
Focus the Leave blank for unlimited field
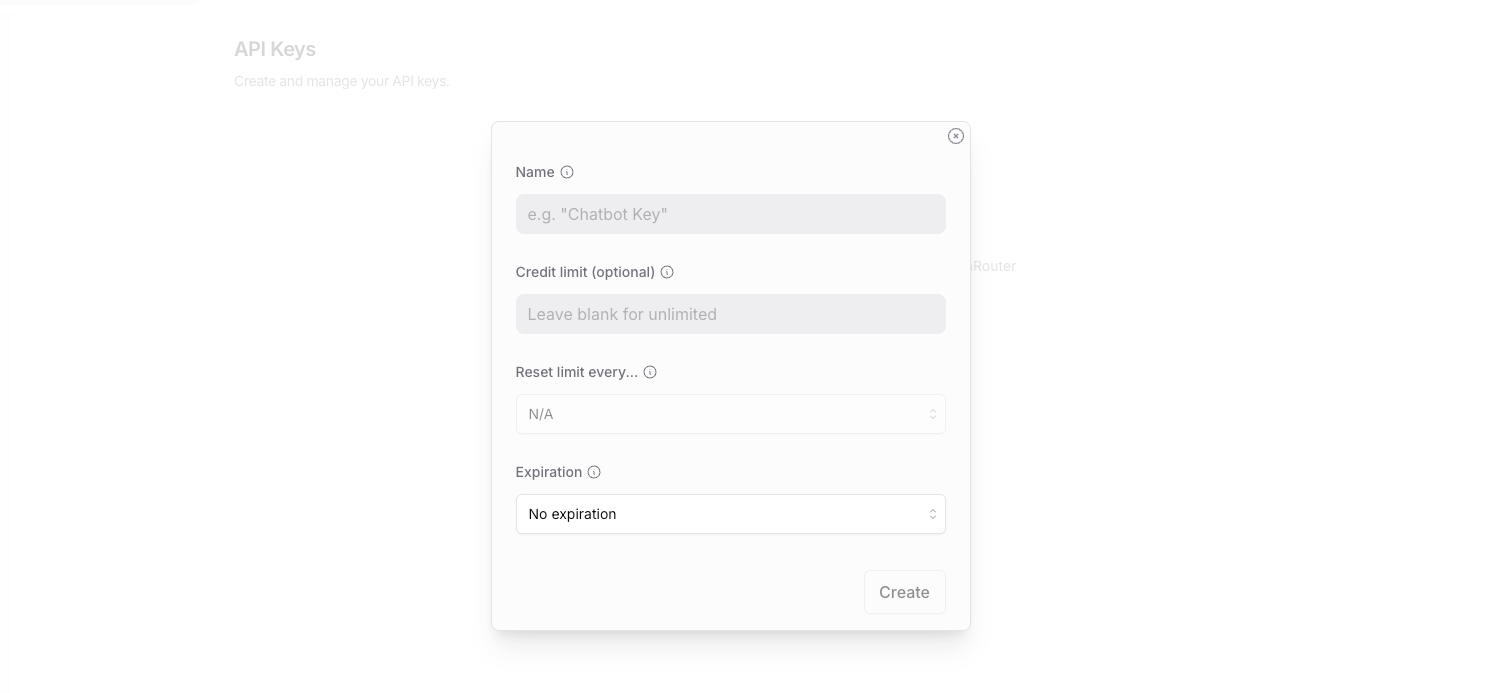tap(731, 314)
